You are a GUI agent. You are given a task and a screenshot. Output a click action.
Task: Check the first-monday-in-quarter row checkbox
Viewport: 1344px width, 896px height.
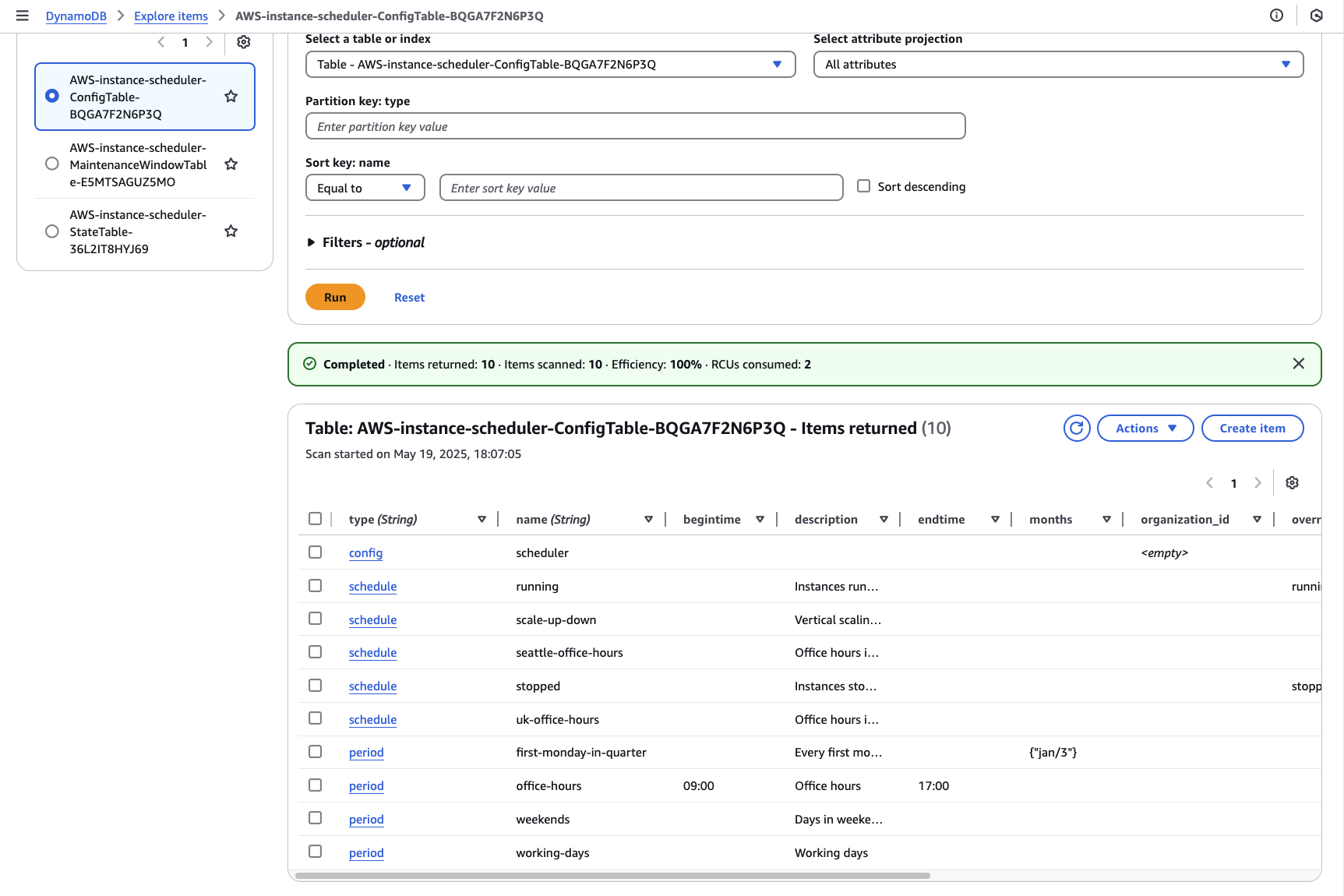pyautogui.click(x=315, y=752)
